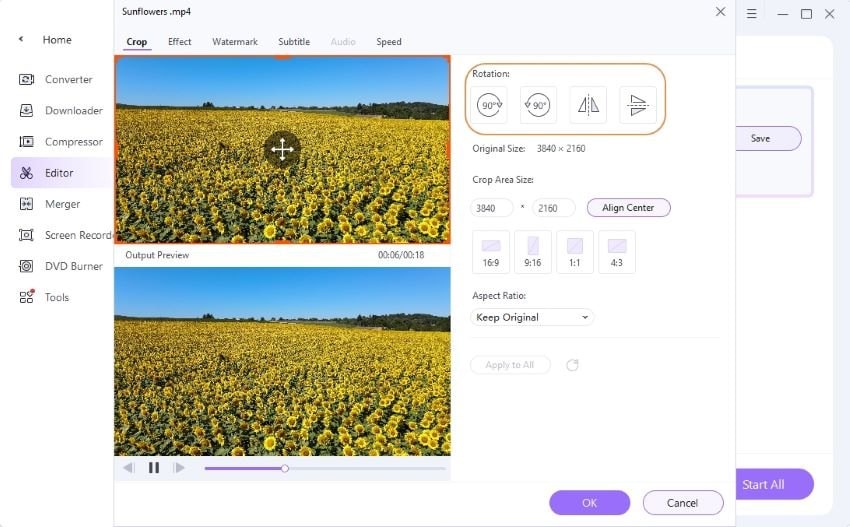Viewport: 850px width, 527px height.
Task: Click the crop height field showing 2160
Action: pyautogui.click(x=553, y=208)
